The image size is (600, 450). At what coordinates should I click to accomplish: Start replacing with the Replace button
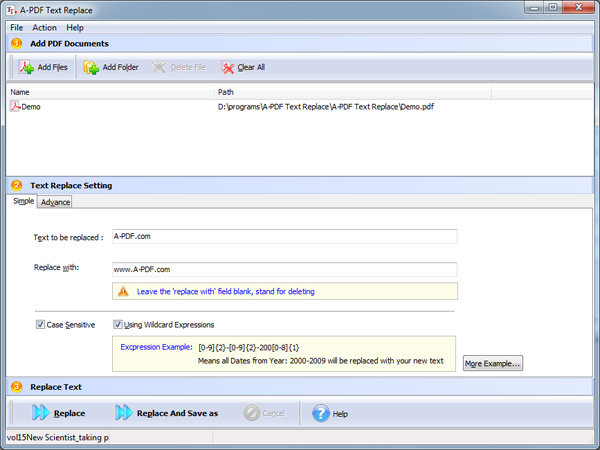tap(59, 413)
